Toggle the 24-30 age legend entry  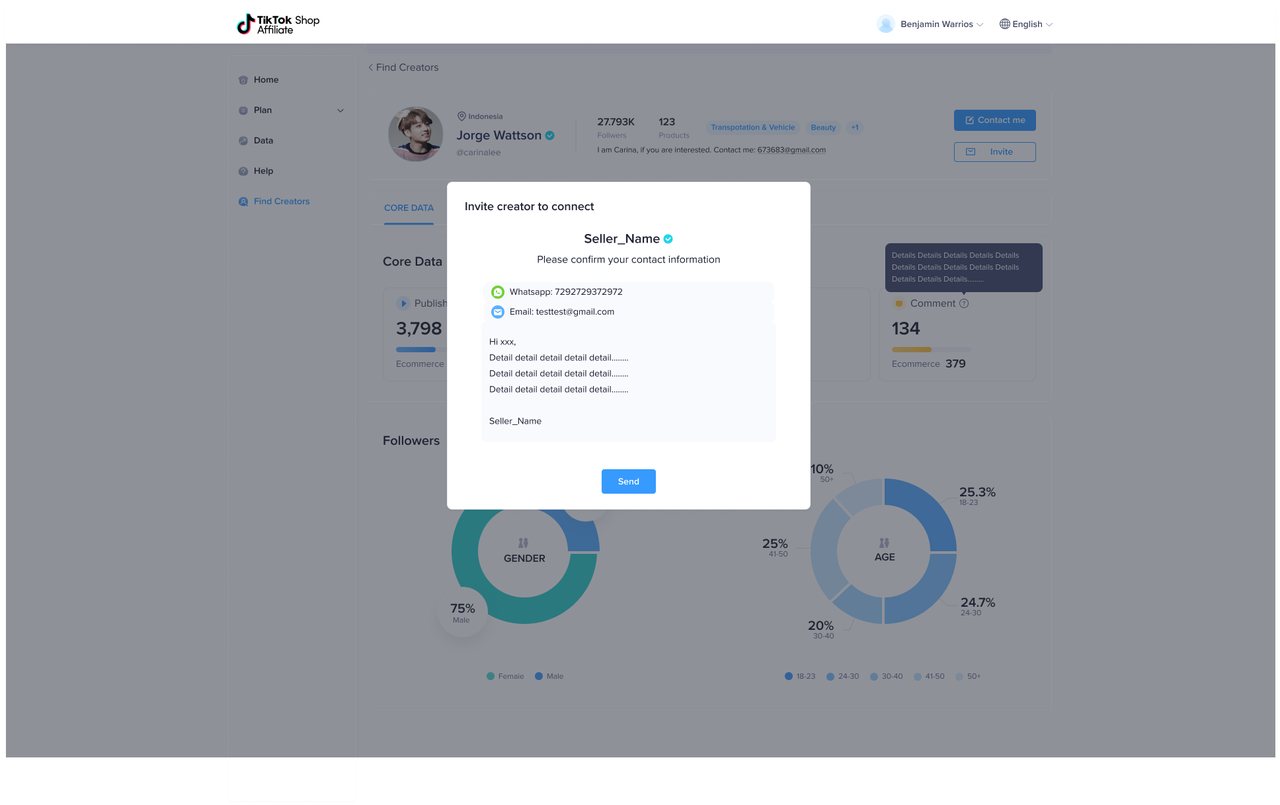tap(843, 676)
